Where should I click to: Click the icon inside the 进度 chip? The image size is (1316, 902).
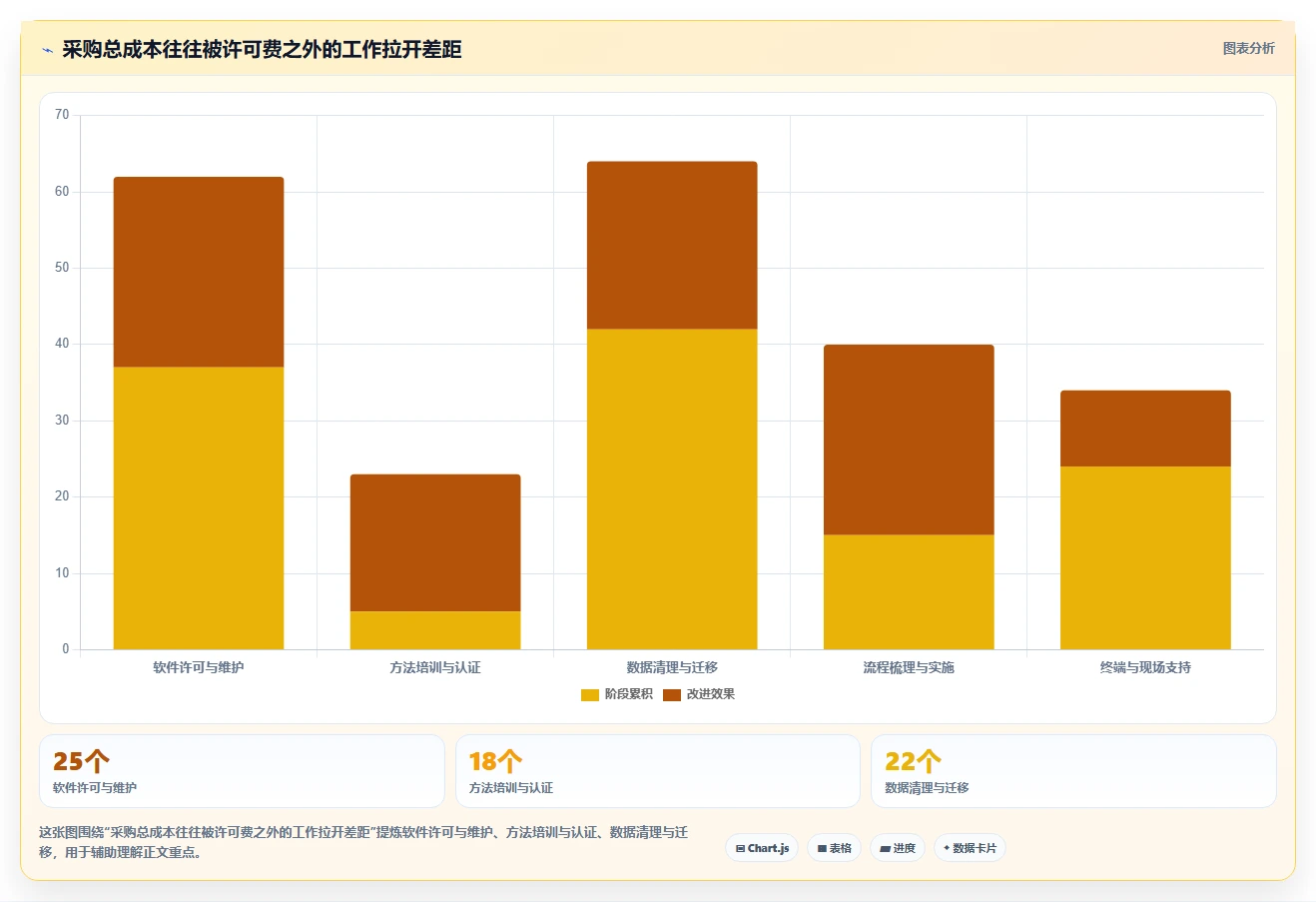[x=885, y=849]
